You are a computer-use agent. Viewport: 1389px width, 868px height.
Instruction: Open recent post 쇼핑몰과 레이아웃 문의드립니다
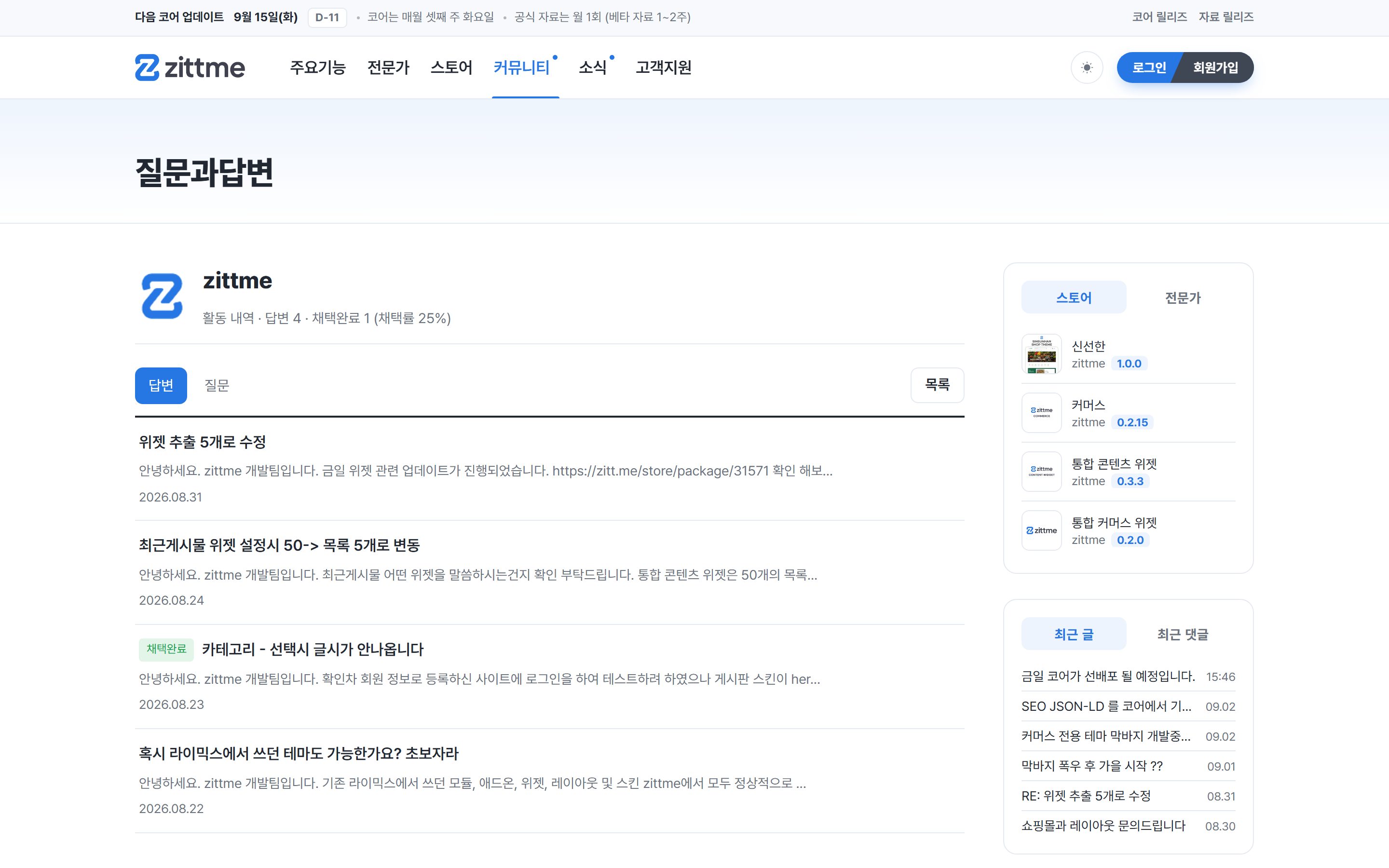[1103, 826]
